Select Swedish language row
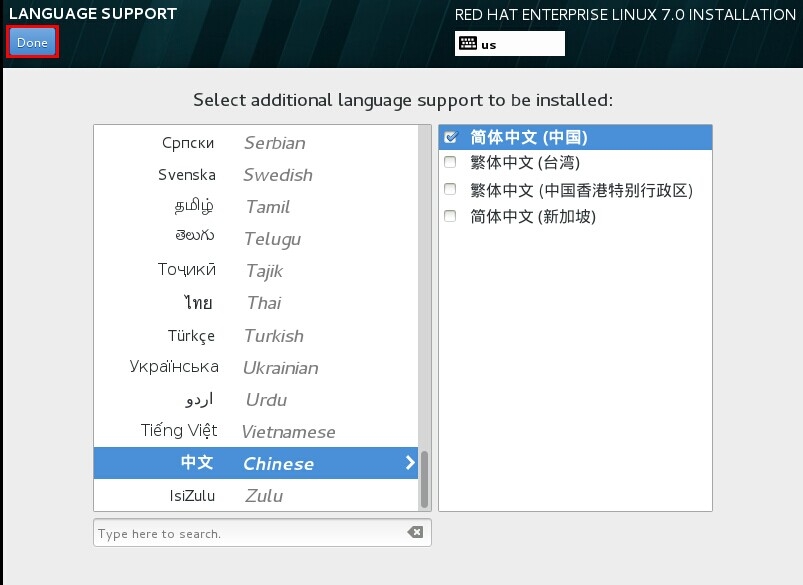The height and width of the screenshot is (585, 803). 256,175
